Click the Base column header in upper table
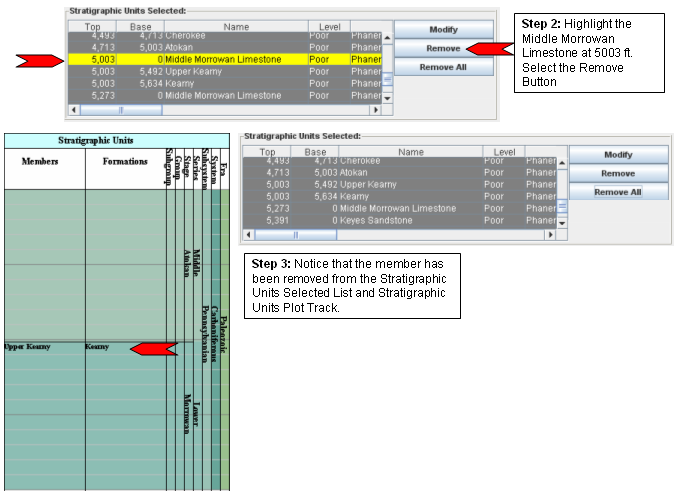The height and width of the screenshot is (496, 678). [x=140, y=26]
